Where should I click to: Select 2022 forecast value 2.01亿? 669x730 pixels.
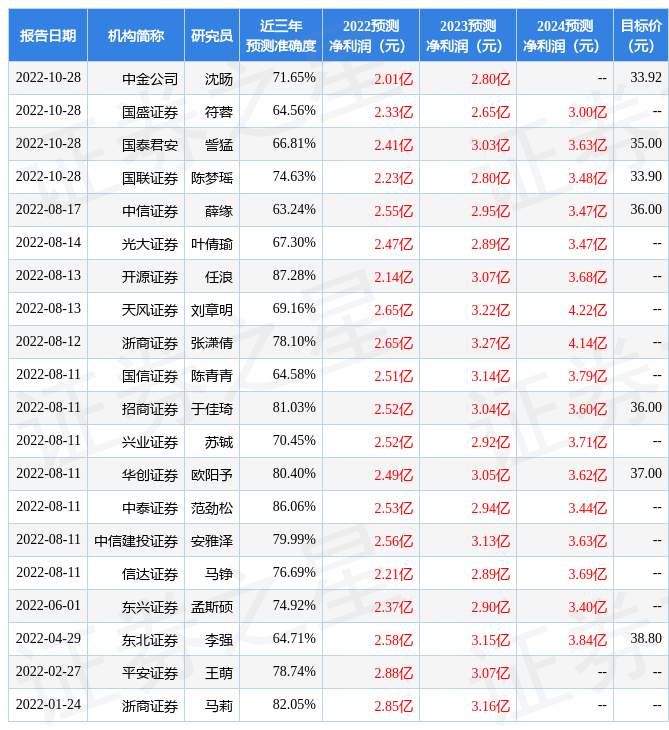394,79
